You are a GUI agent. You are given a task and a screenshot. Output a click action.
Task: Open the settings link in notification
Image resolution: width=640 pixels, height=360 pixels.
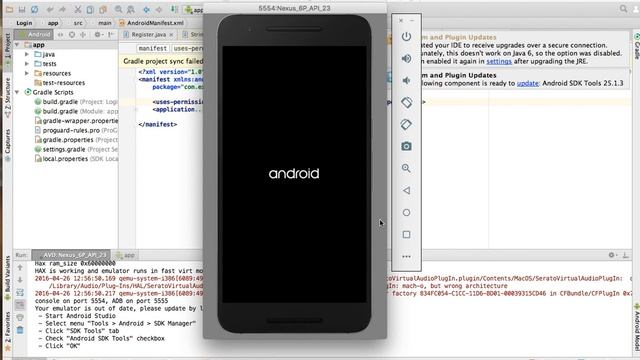(x=499, y=61)
